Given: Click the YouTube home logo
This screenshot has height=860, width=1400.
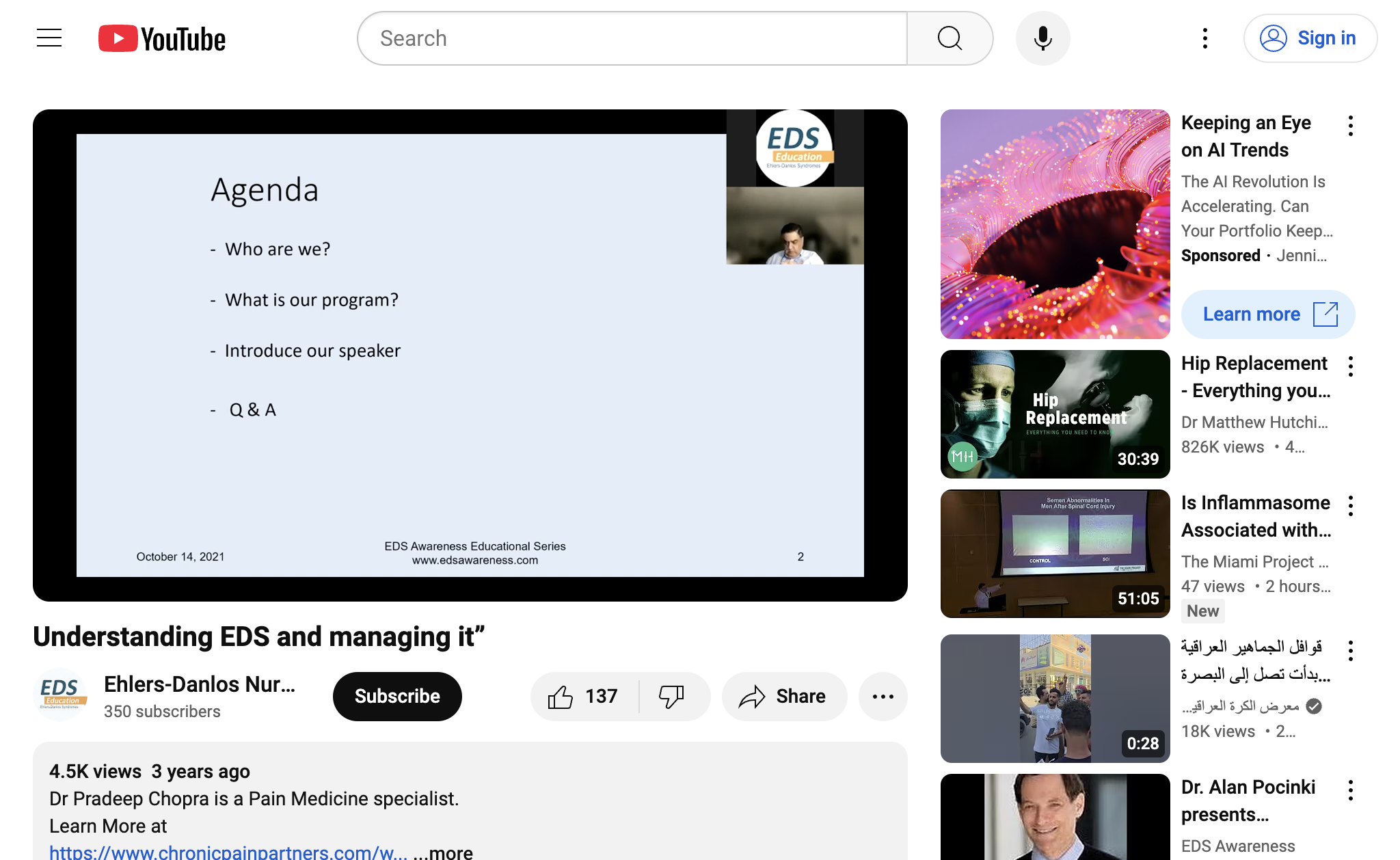Looking at the screenshot, I should [162, 39].
